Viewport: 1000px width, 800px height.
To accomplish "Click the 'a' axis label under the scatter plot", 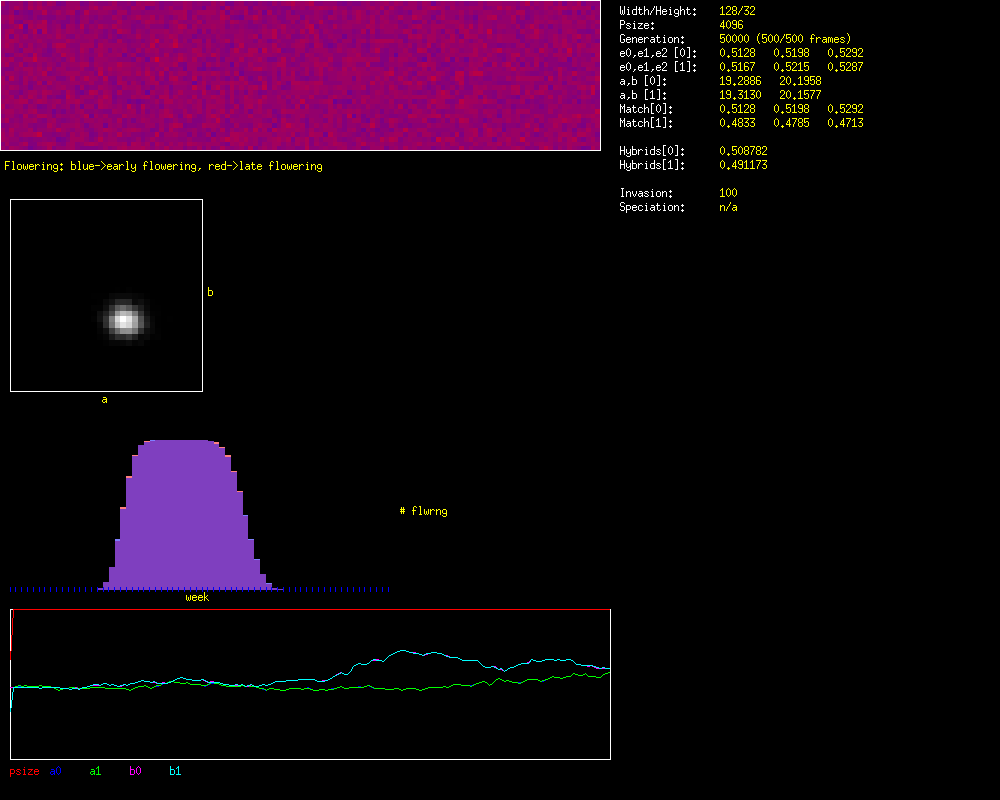I will click(105, 400).
